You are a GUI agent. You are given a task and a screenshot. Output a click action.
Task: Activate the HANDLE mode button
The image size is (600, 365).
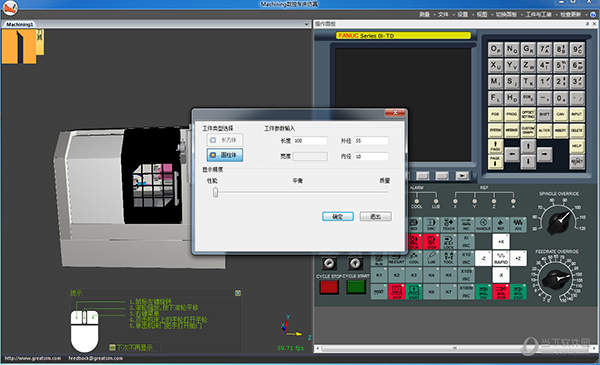(x=483, y=225)
